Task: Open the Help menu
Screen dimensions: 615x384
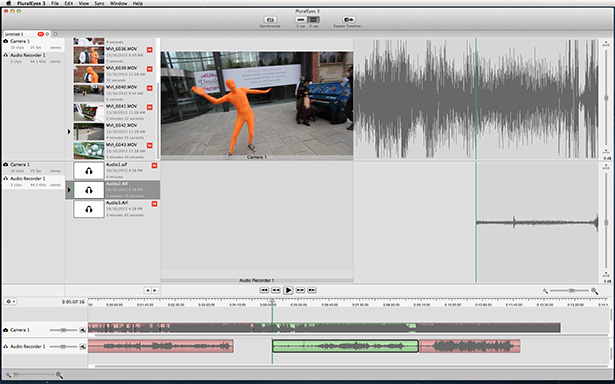Action: point(137,3)
